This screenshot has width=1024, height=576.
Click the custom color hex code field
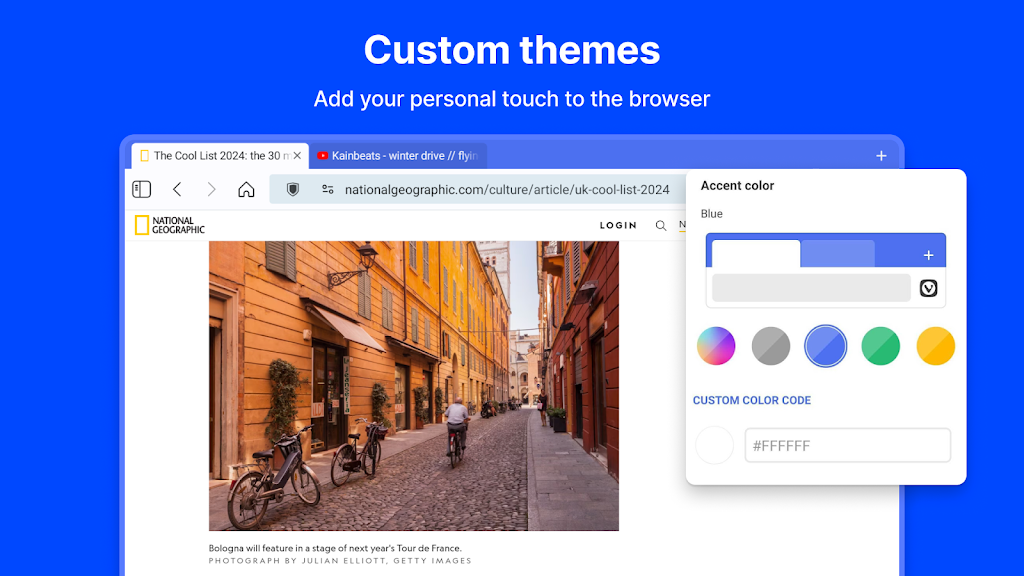click(847, 445)
